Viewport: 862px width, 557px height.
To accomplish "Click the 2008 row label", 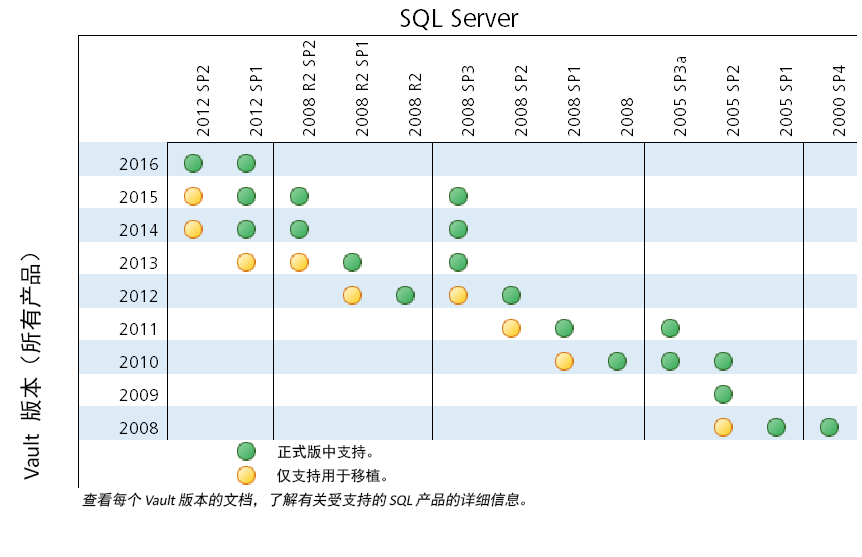I will [x=139, y=428].
